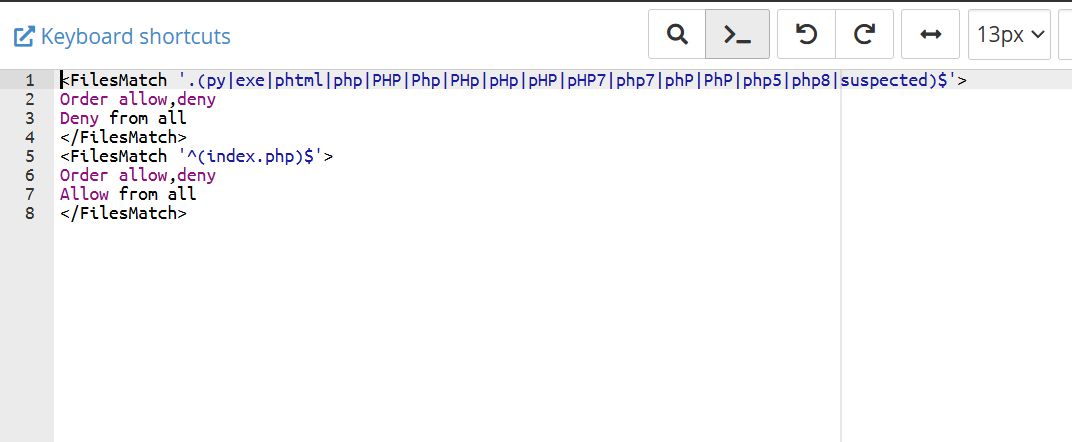The width and height of the screenshot is (1072, 442).
Task: Click the closing </FilesMatch> tag on line 4
Action: (x=123, y=137)
